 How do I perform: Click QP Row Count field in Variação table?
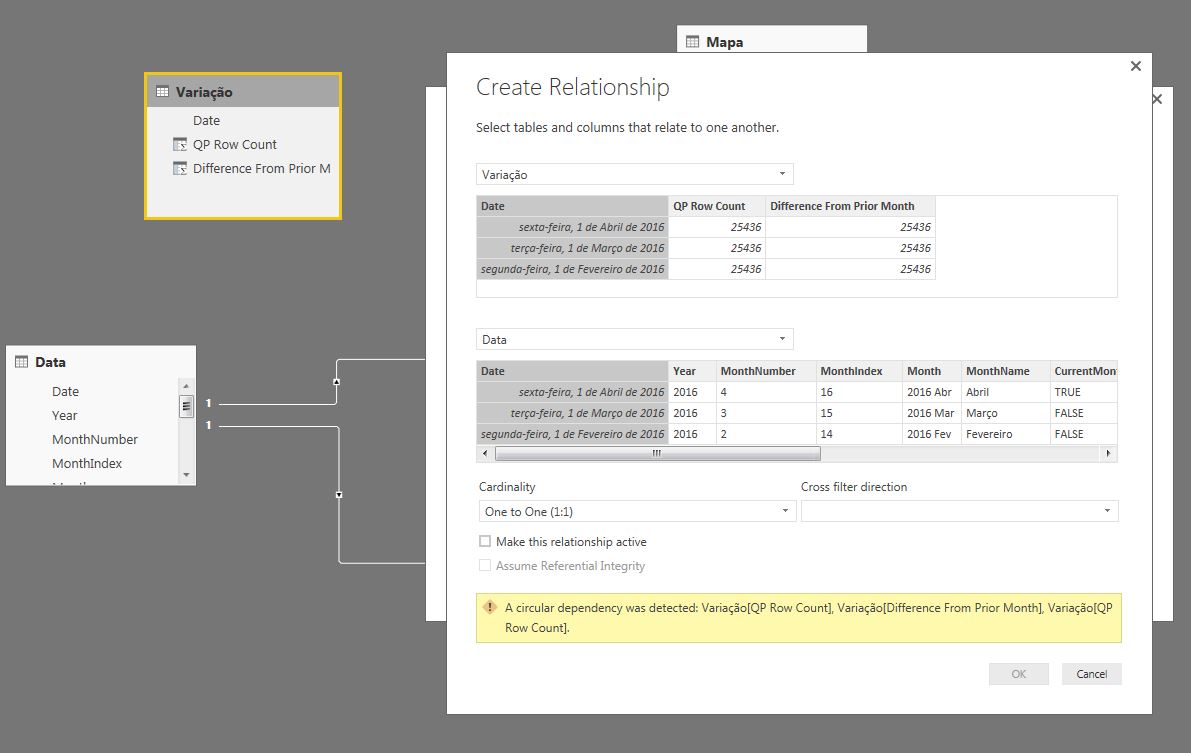(x=235, y=144)
